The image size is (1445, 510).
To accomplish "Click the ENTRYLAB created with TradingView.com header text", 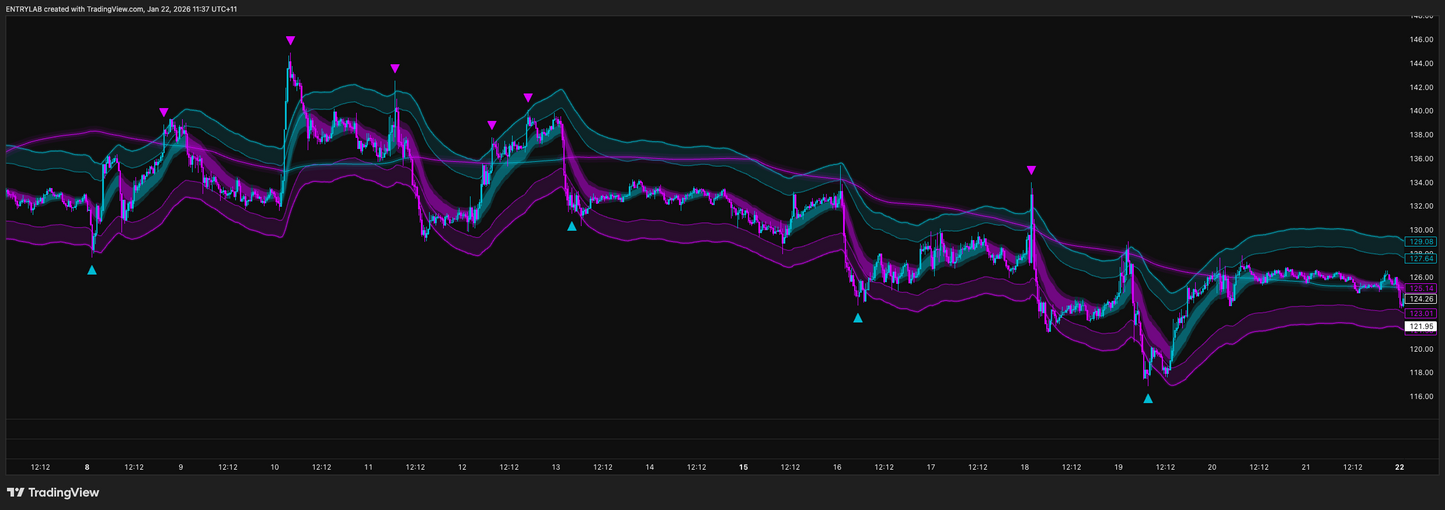I will 121,9.
